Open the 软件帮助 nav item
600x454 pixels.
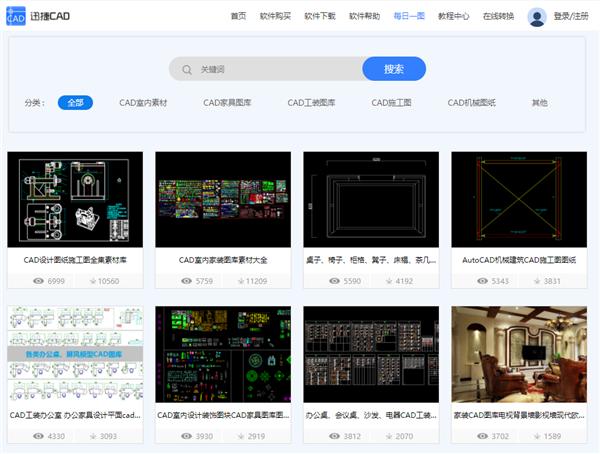[364, 16]
